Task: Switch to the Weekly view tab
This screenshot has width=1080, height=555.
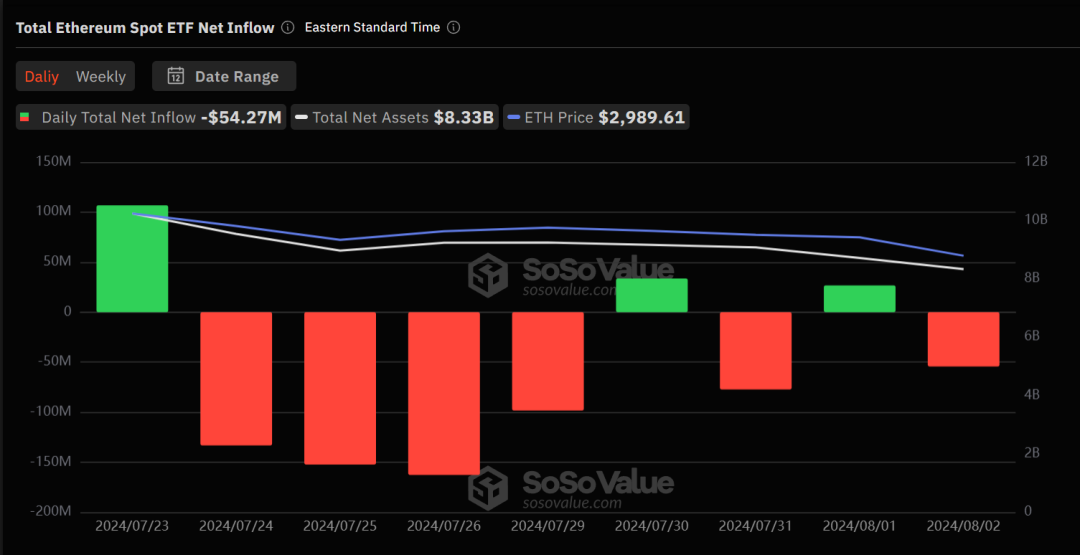Action: point(101,76)
